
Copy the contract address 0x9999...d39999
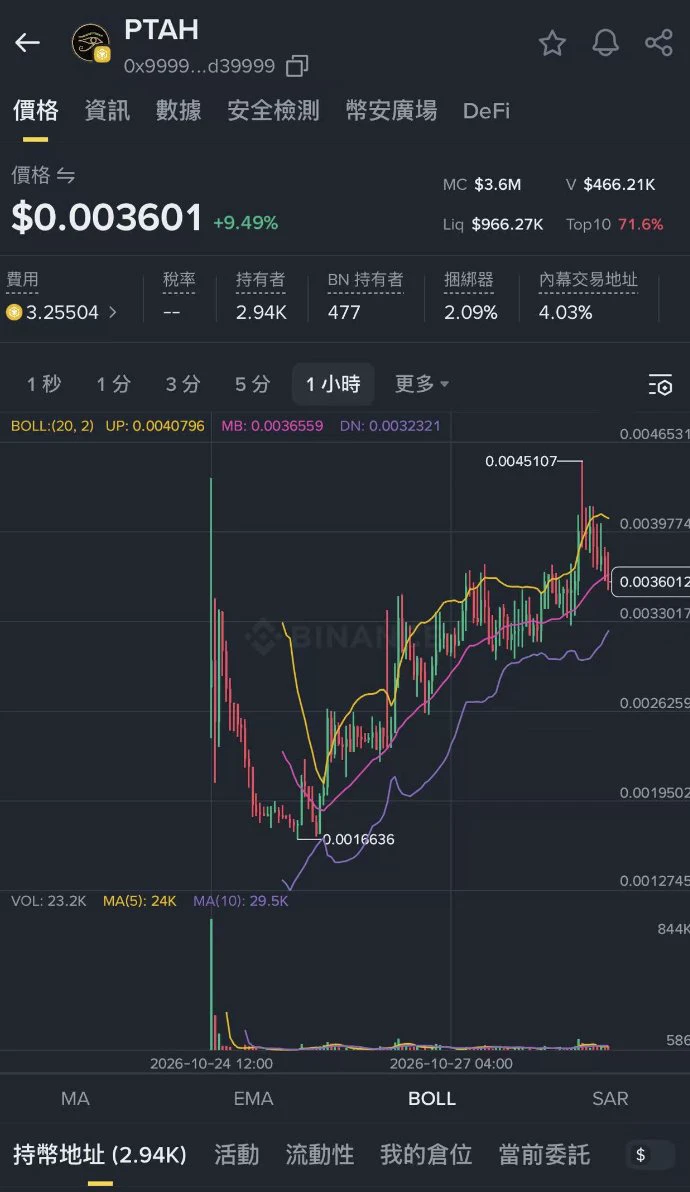(x=297, y=66)
